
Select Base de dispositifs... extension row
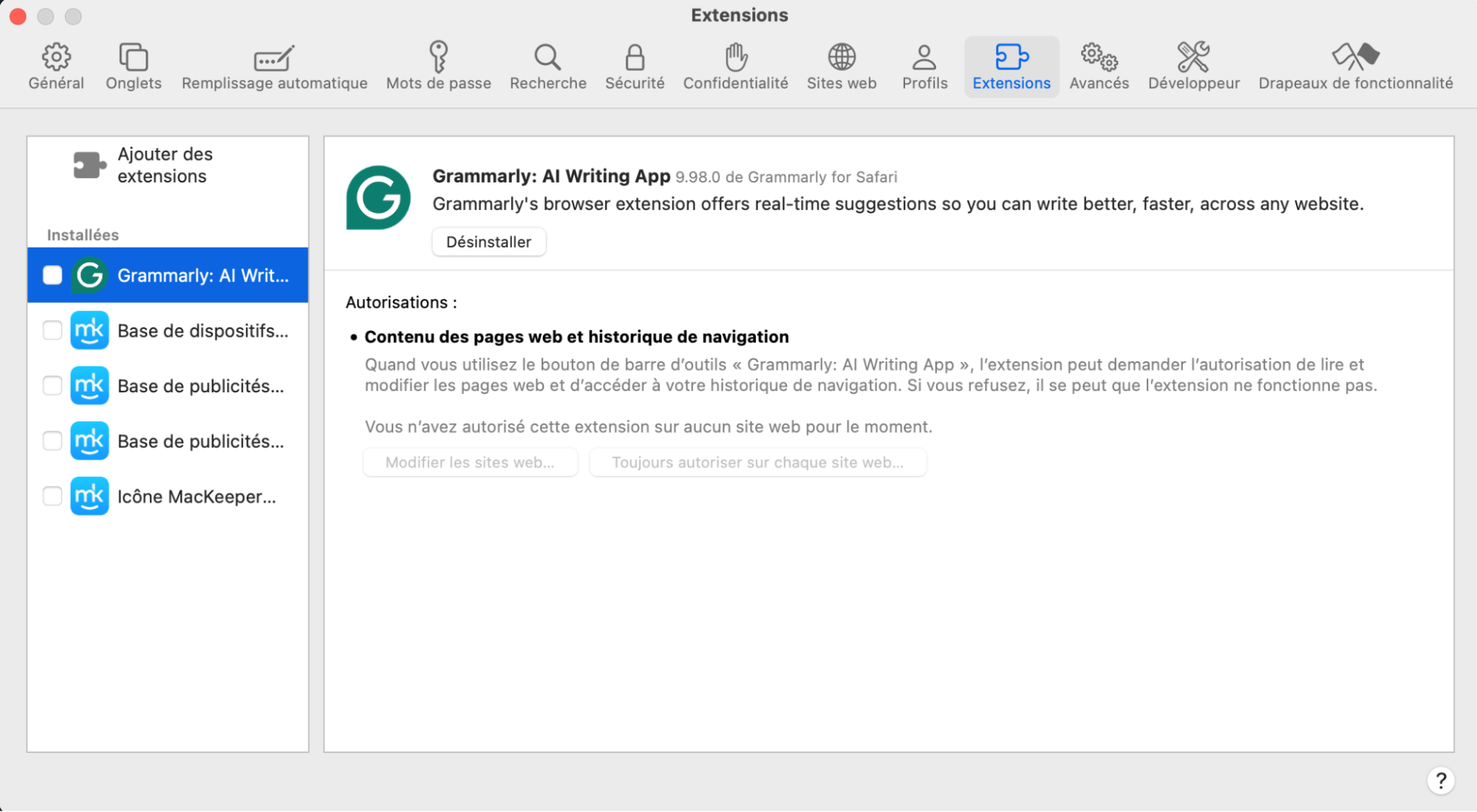(168, 330)
